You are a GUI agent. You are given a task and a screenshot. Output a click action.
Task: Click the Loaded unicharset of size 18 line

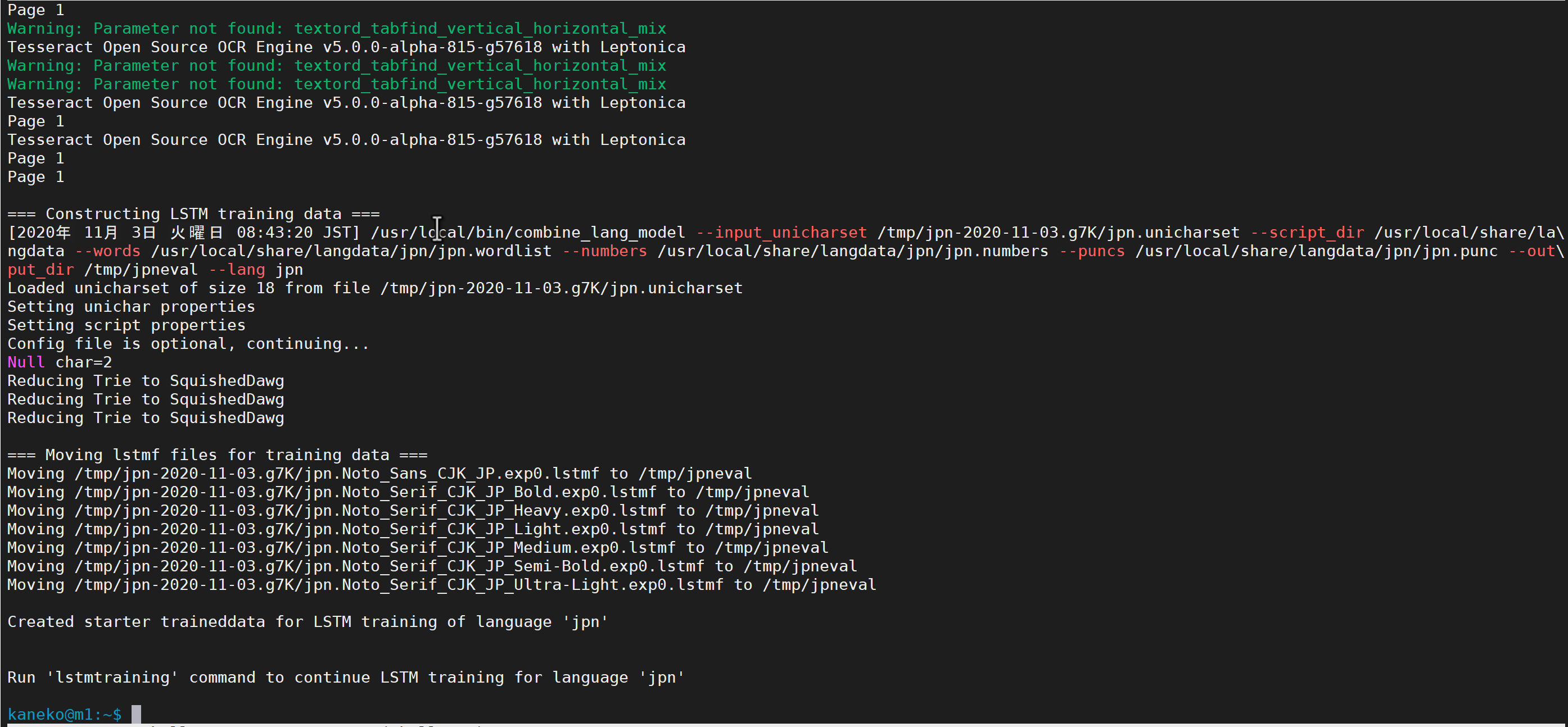tap(374, 288)
